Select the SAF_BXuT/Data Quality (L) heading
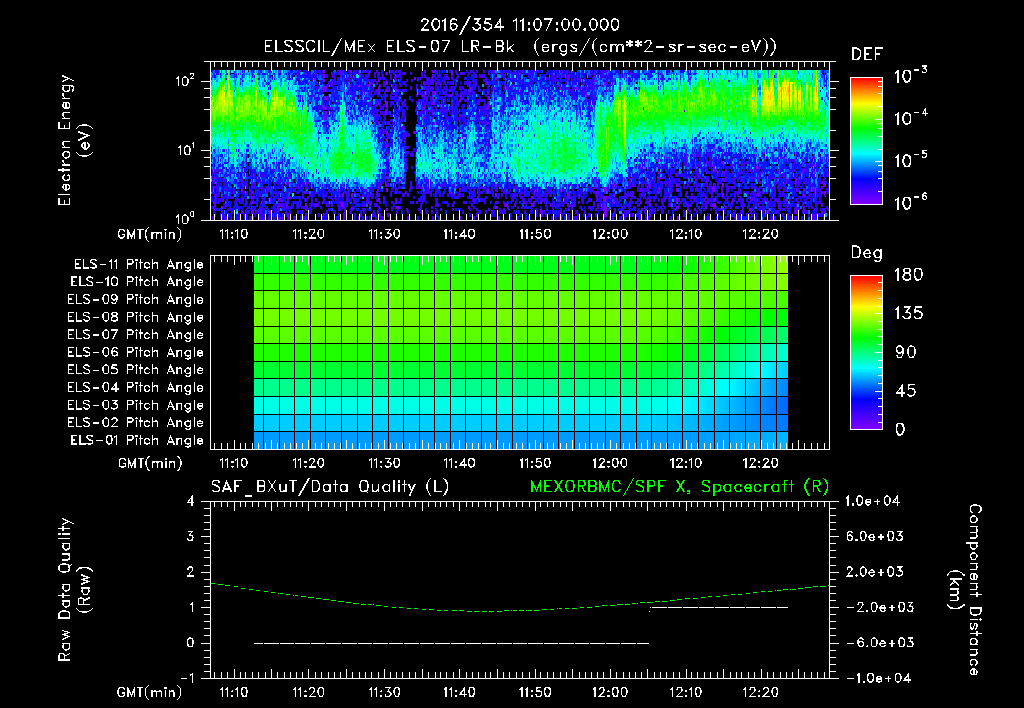The height and width of the screenshot is (708, 1024). click(330, 487)
